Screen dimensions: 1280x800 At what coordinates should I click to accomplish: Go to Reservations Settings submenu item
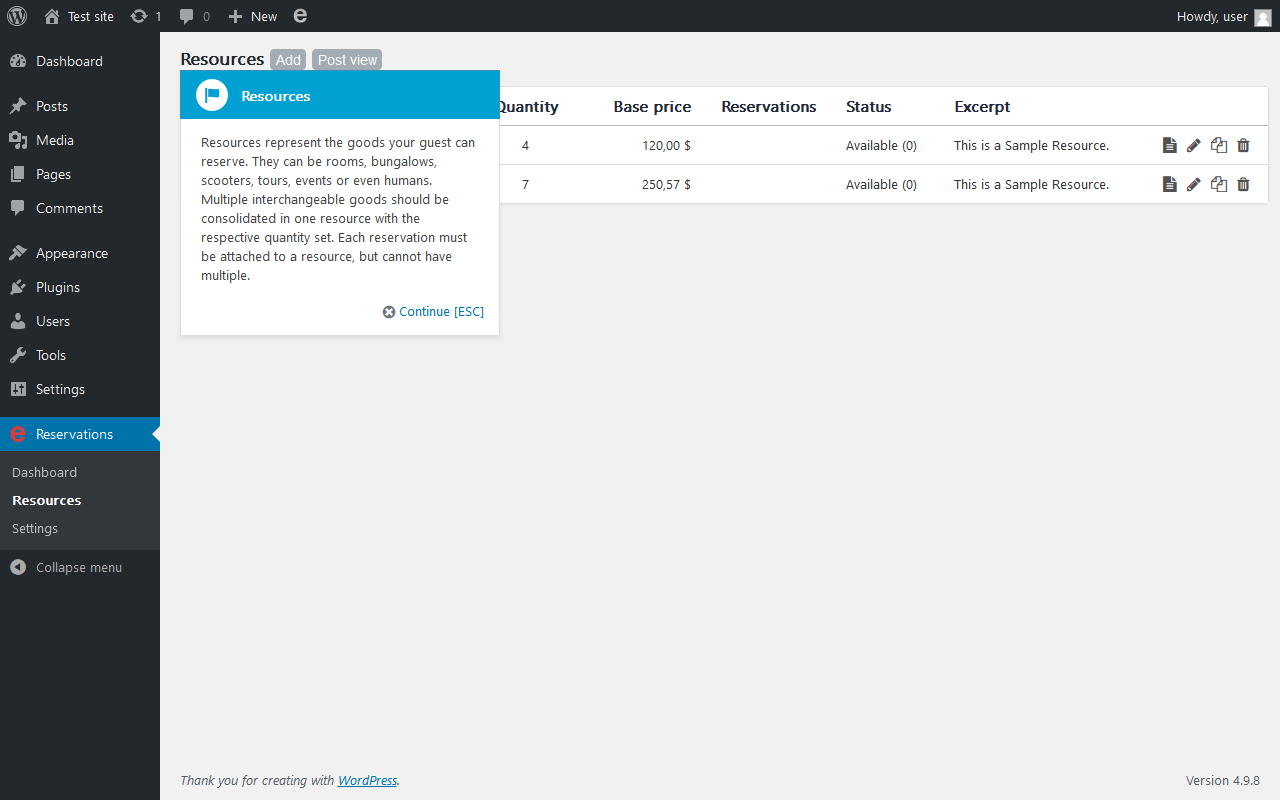(x=35, y=528)
